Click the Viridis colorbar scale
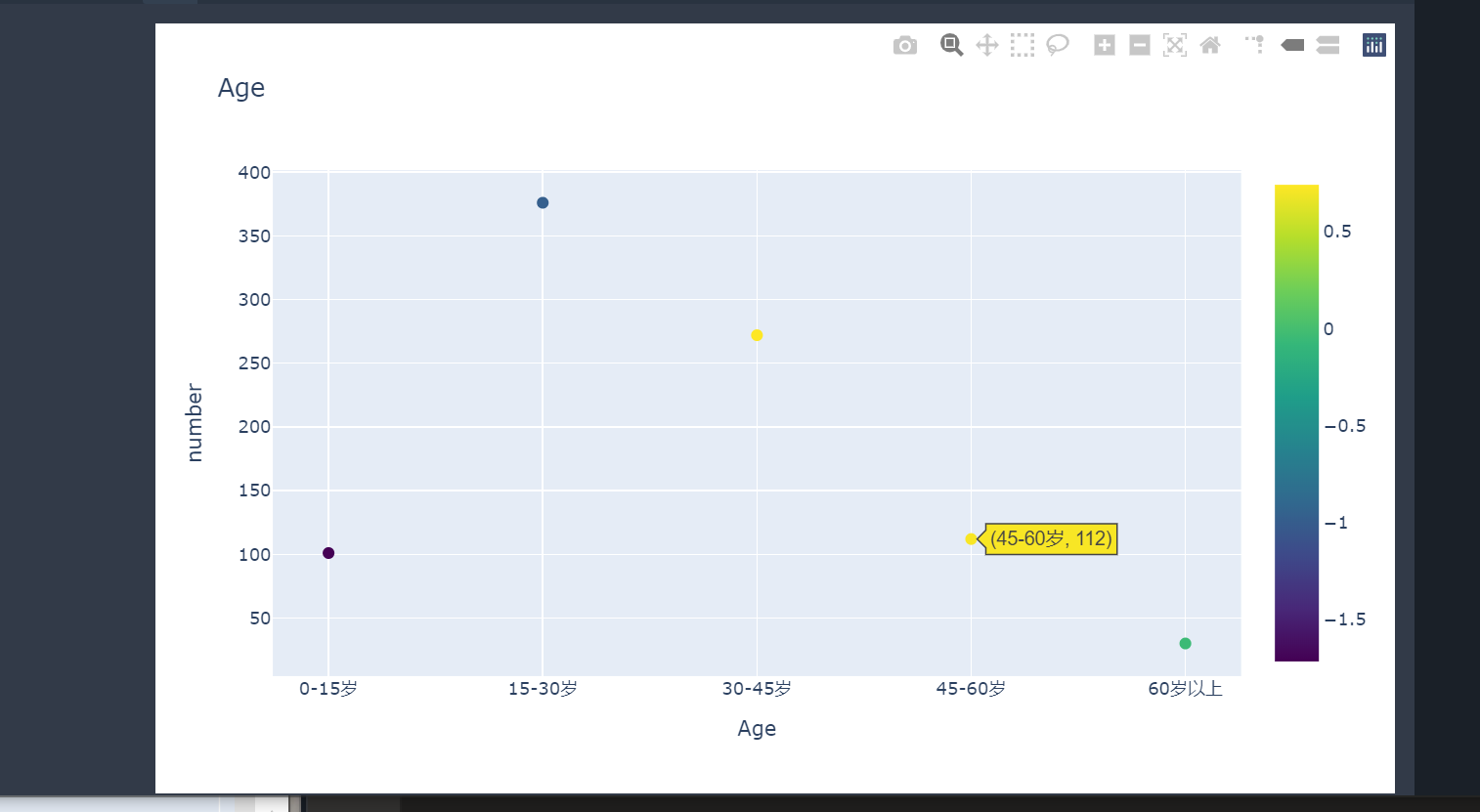Screen dimensions: 1480x812 click(1295, 420)
